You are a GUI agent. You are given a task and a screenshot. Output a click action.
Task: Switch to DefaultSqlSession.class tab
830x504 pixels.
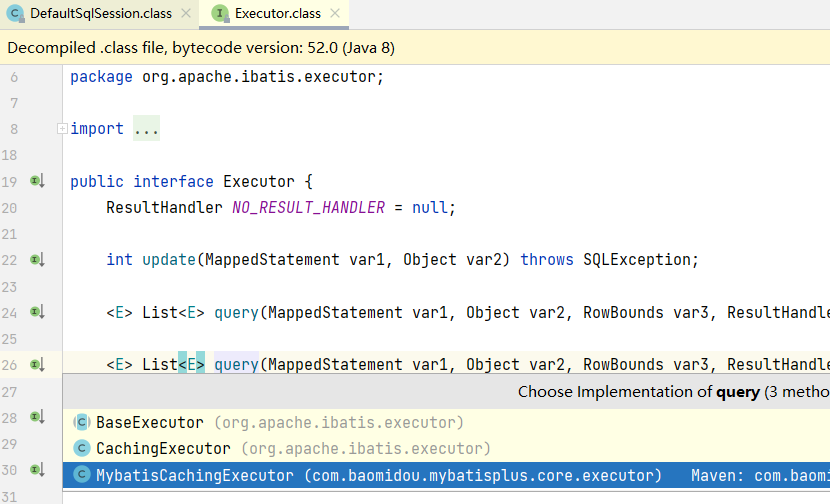click(x=100, y=14)
